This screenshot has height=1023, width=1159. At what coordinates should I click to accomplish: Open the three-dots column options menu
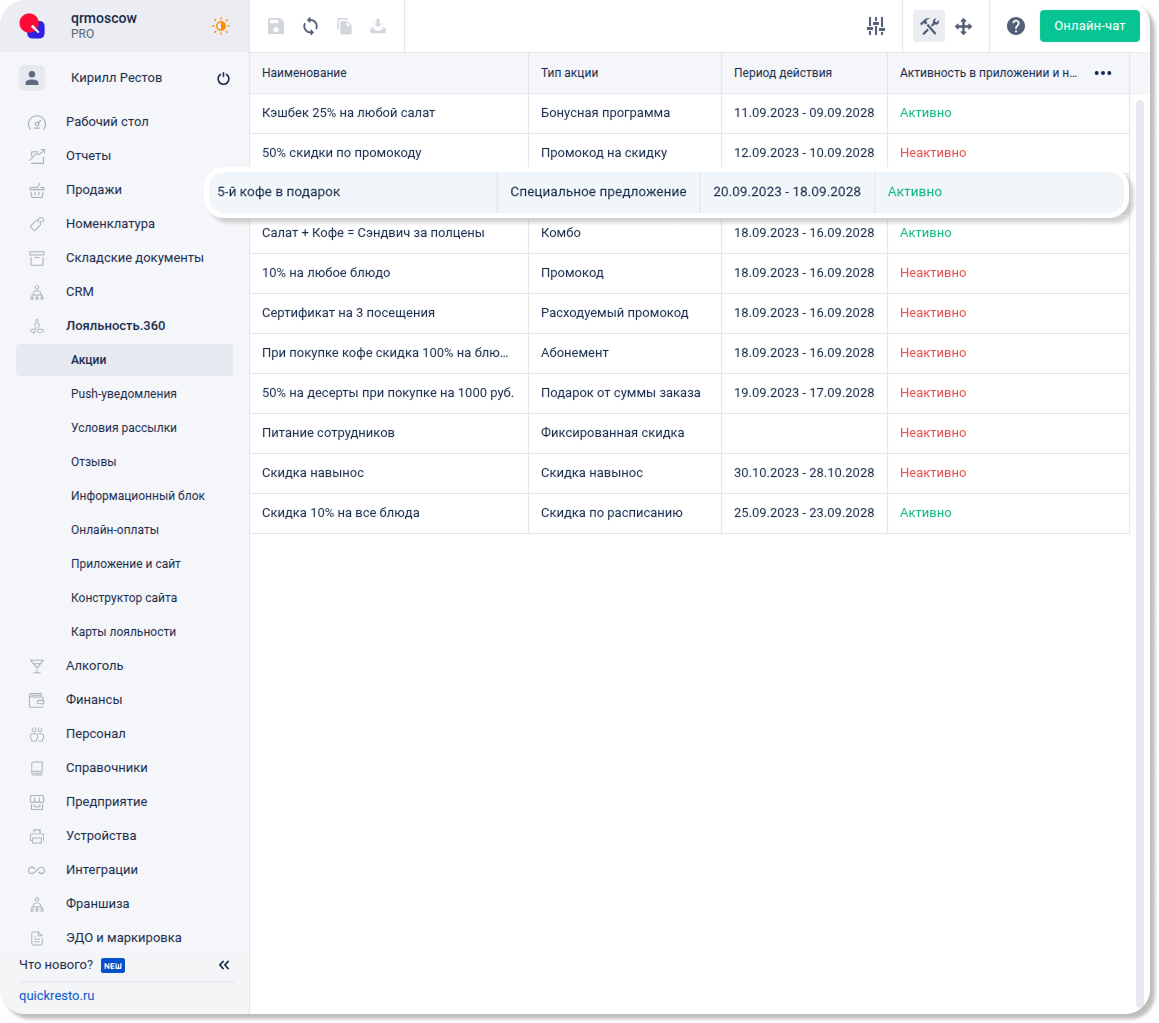(1103, 73)
